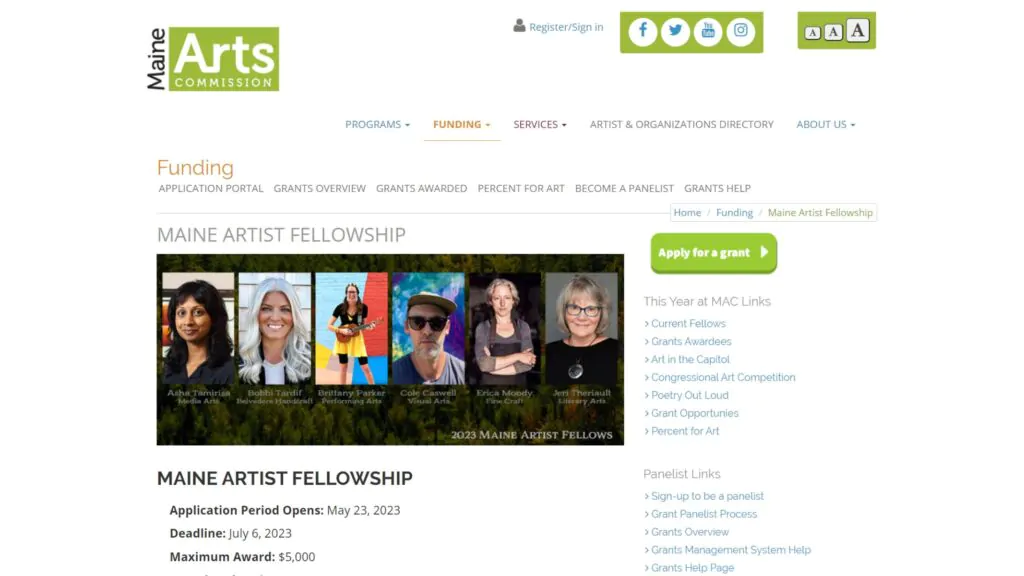The height and width of the screenshot is (576, 1024).
Task: Expand the Funding dropdown menu
Action: [462, 124]
